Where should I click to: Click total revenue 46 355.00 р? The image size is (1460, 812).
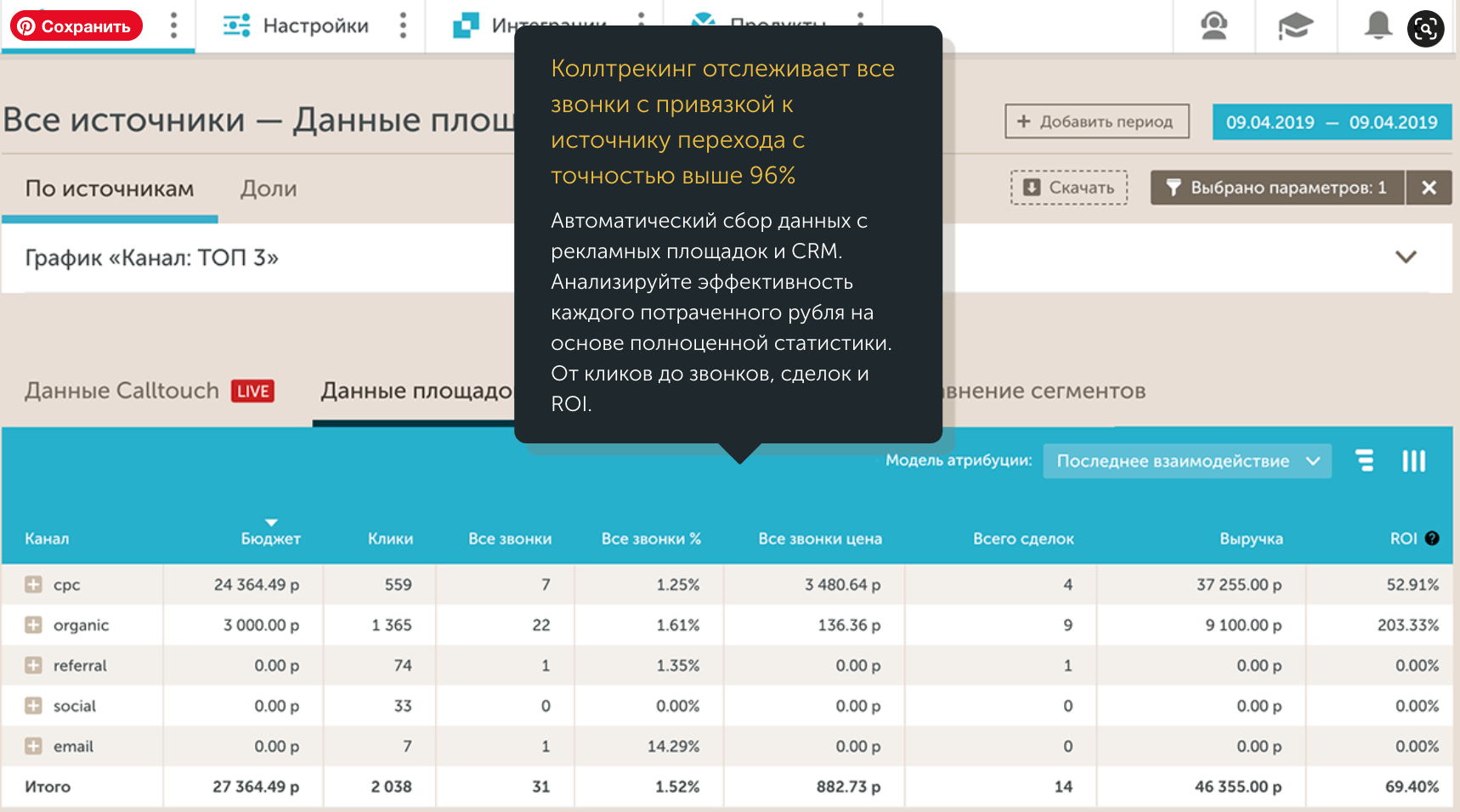coord(1238,787)
